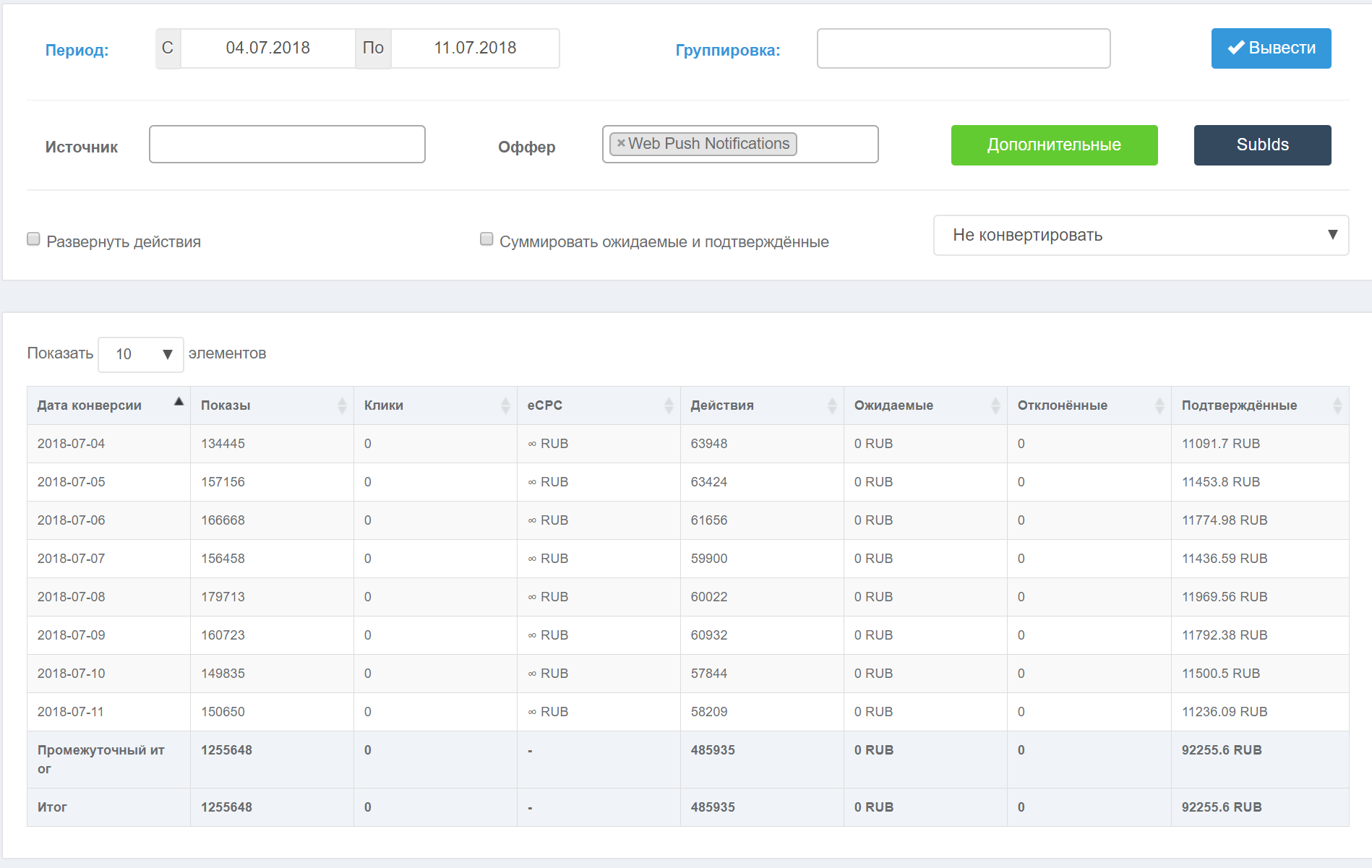This screenshot has width=1372, height=868.
Task: Enable the Развернуть действия checkbox
Action: click(33, 239)
